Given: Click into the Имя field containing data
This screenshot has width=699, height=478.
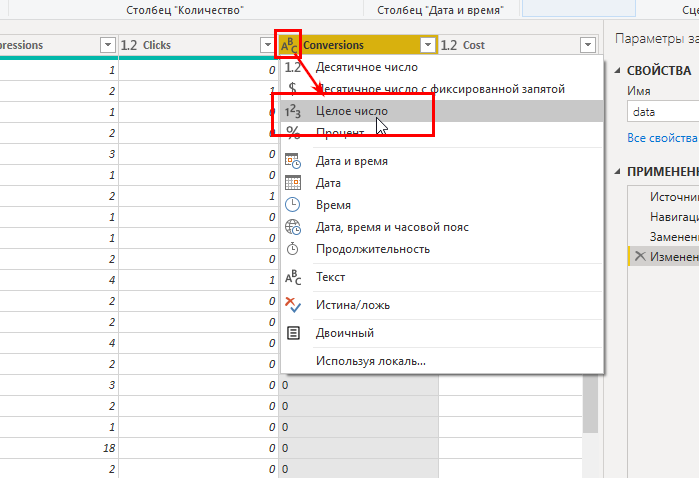Looking at the screenshot, I should point(663,111).
